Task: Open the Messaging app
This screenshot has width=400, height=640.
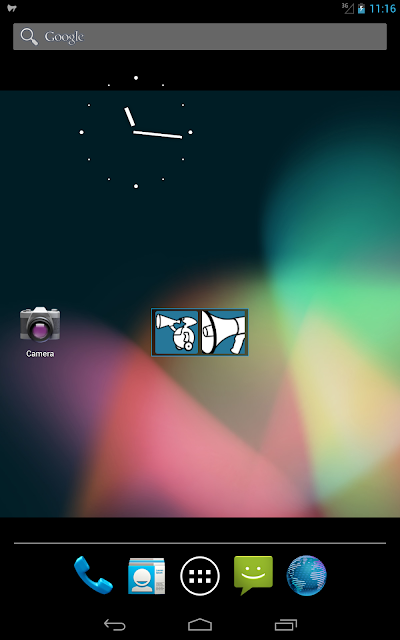Action: (x=253, y=576)
